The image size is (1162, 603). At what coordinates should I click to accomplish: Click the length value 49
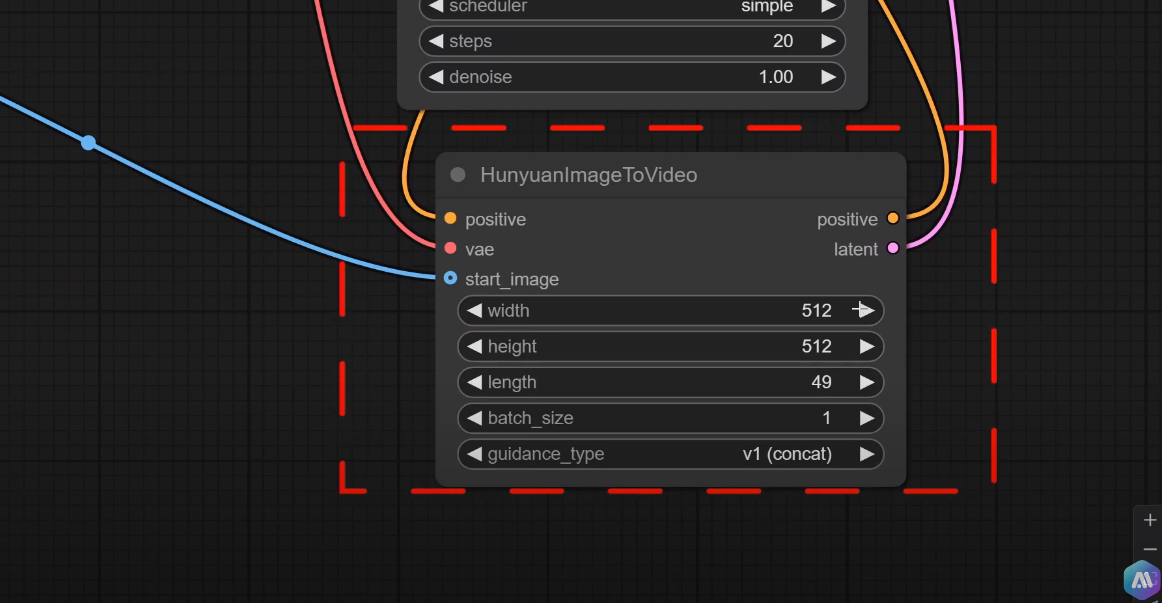(x=821, y=382)
